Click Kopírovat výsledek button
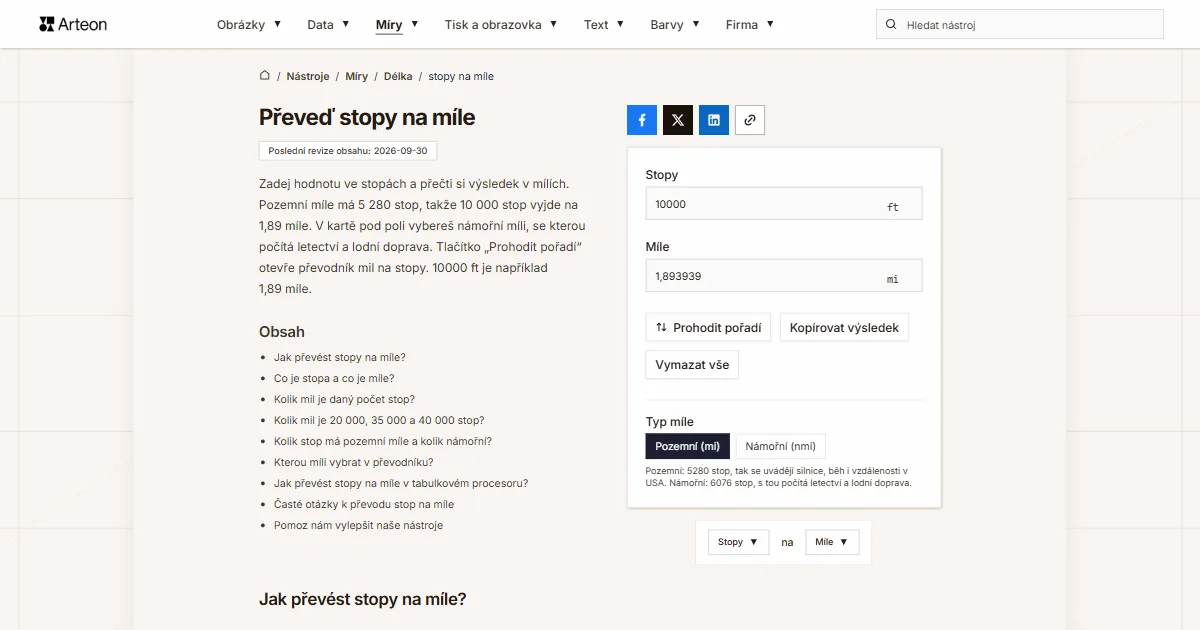This screenshot has height=630, width=1200. pyautogui.click(x=844, y=327)
